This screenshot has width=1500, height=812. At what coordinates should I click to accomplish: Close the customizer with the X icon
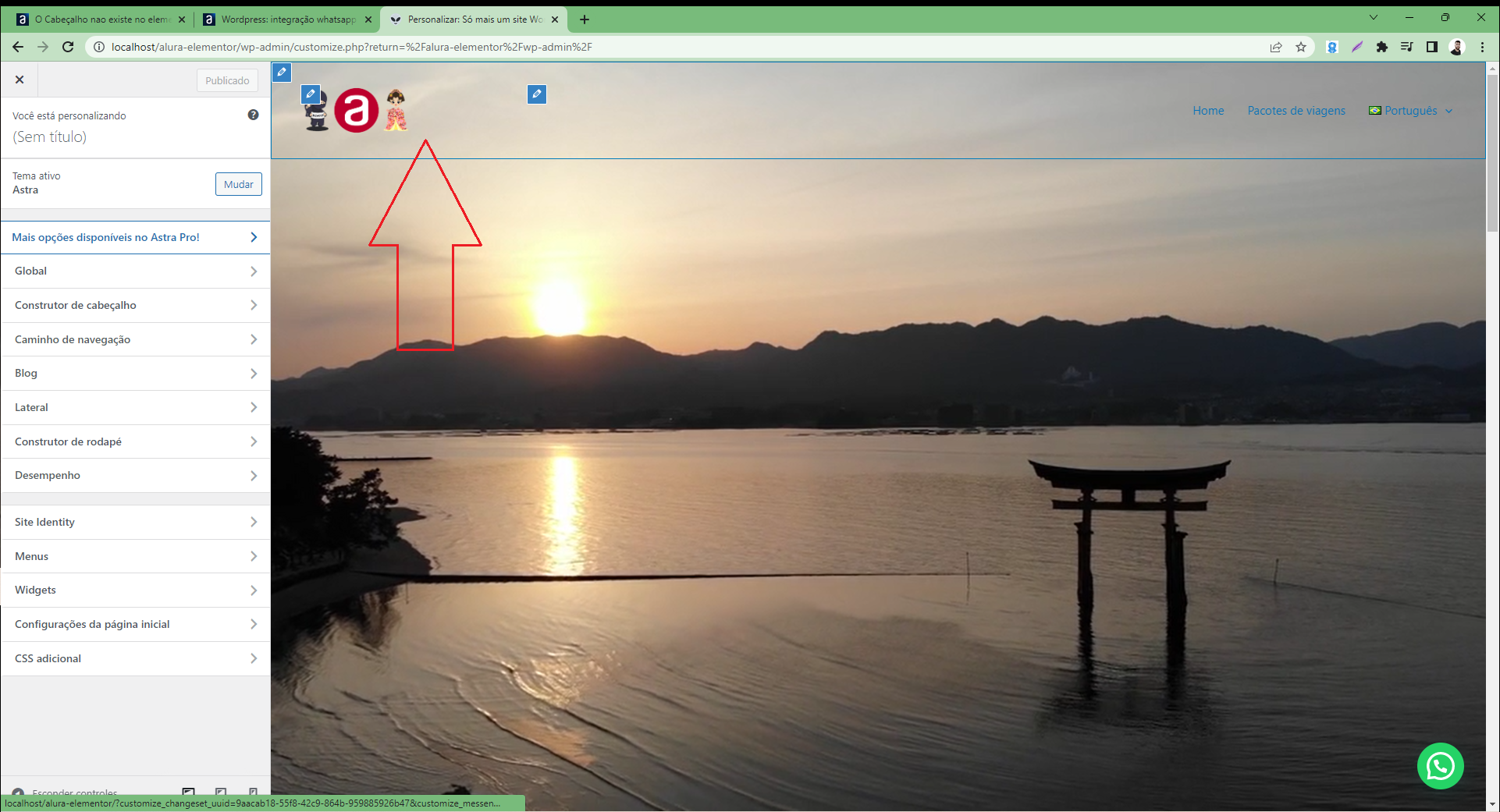[20, 80]
